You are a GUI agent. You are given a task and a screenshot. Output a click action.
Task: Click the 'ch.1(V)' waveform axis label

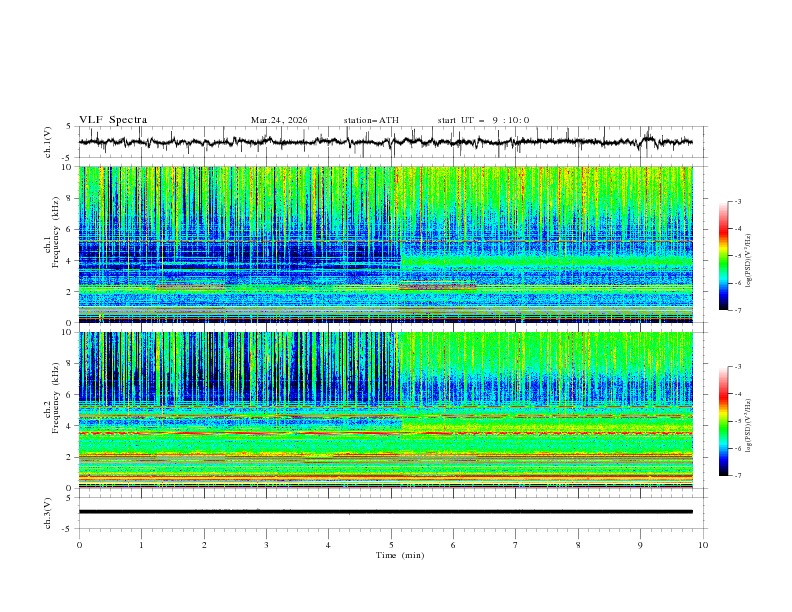tap(48, 142)
